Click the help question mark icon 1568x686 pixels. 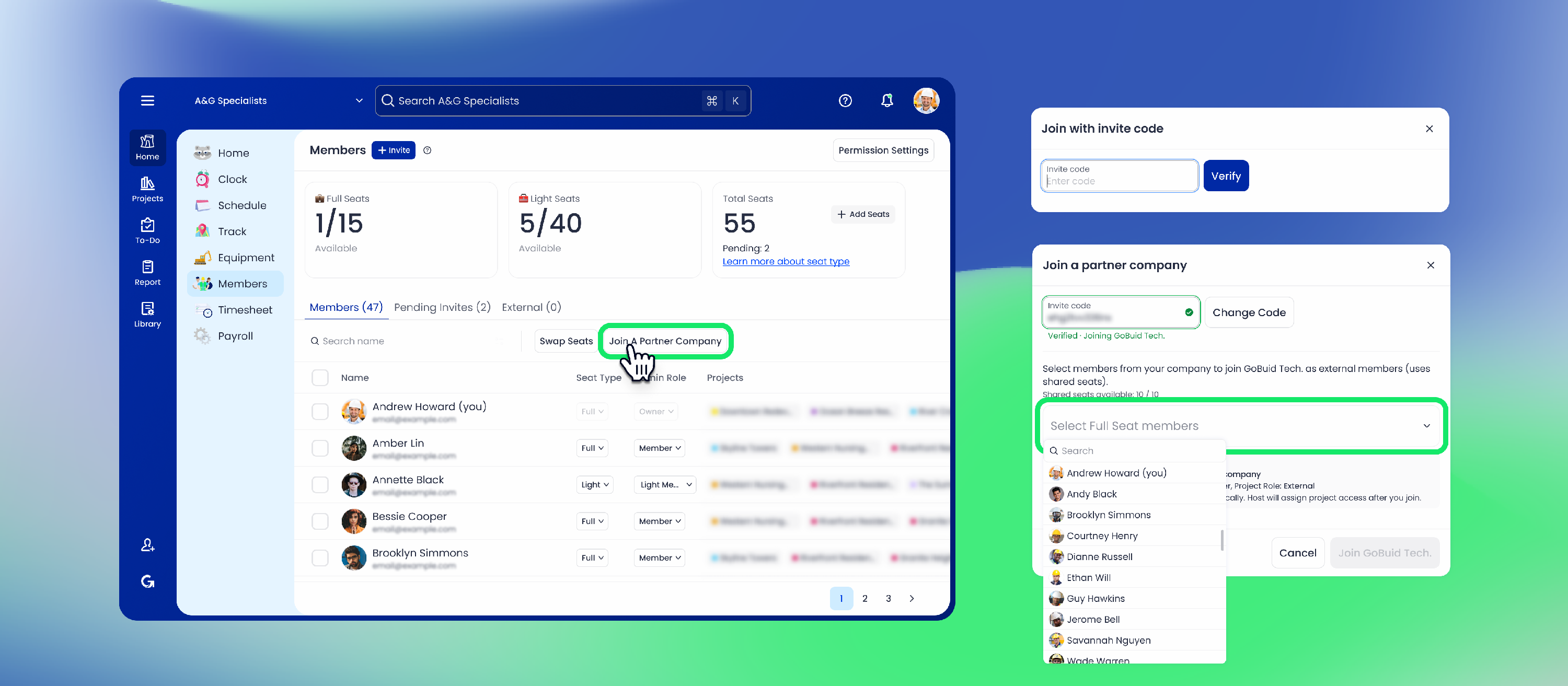pos(845,100)
